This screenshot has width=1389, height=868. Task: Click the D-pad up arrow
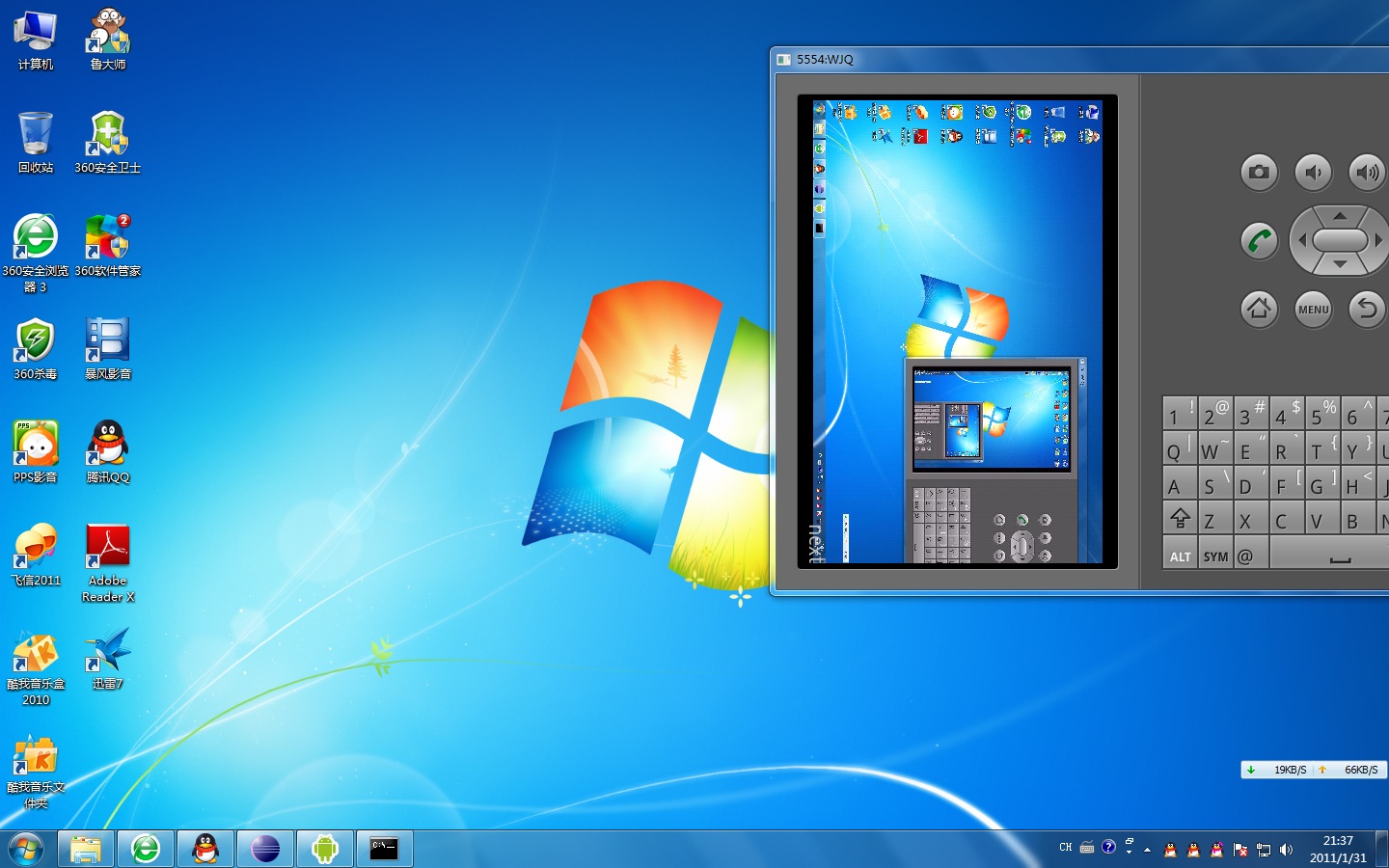pyautogui.click(x=1340, y=216)
